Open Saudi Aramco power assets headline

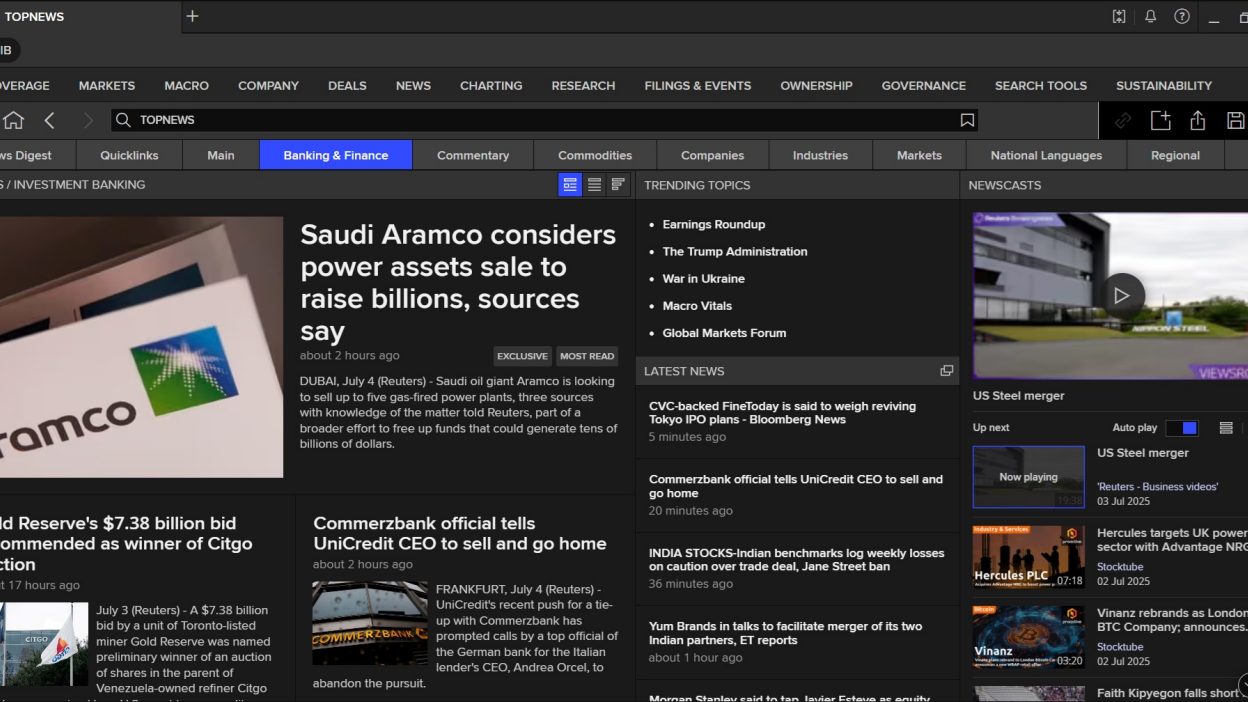458,282
